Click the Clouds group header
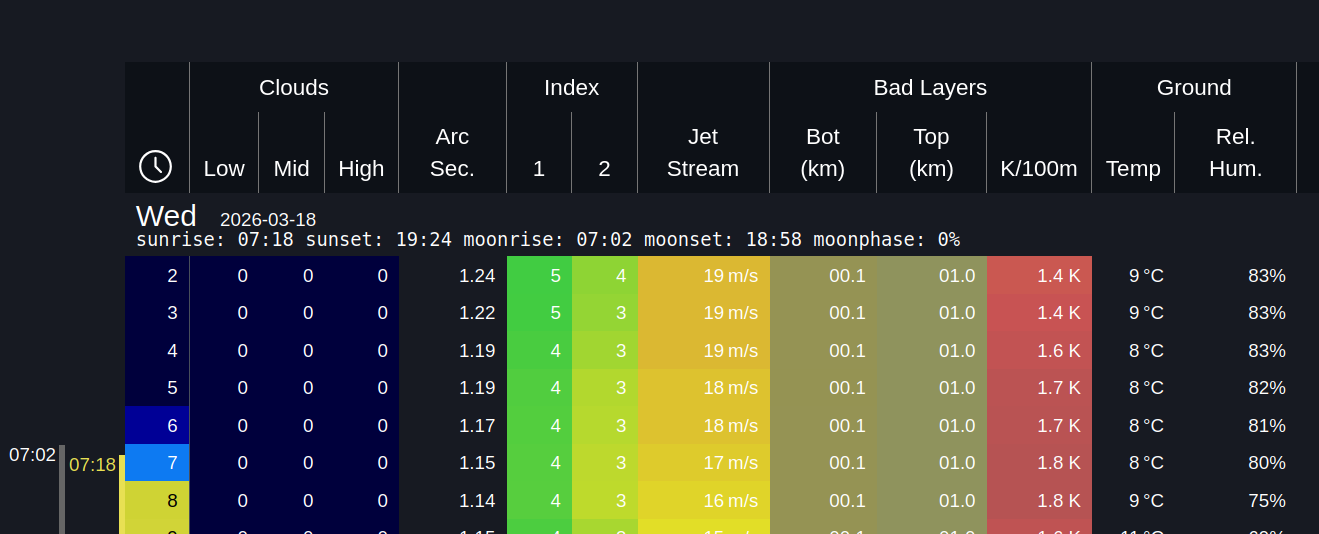This screenshot has width=1319, height=534. click(293, 88)
